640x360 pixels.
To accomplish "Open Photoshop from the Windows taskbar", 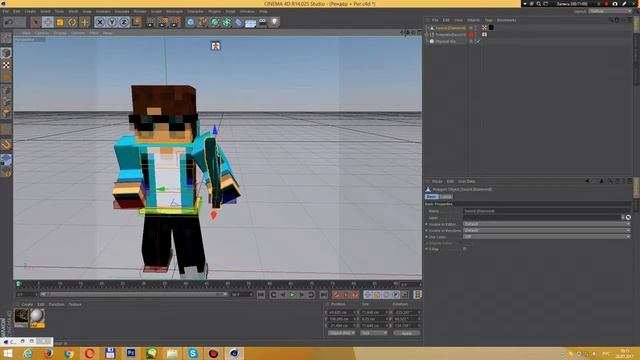I will pos(131,353).
